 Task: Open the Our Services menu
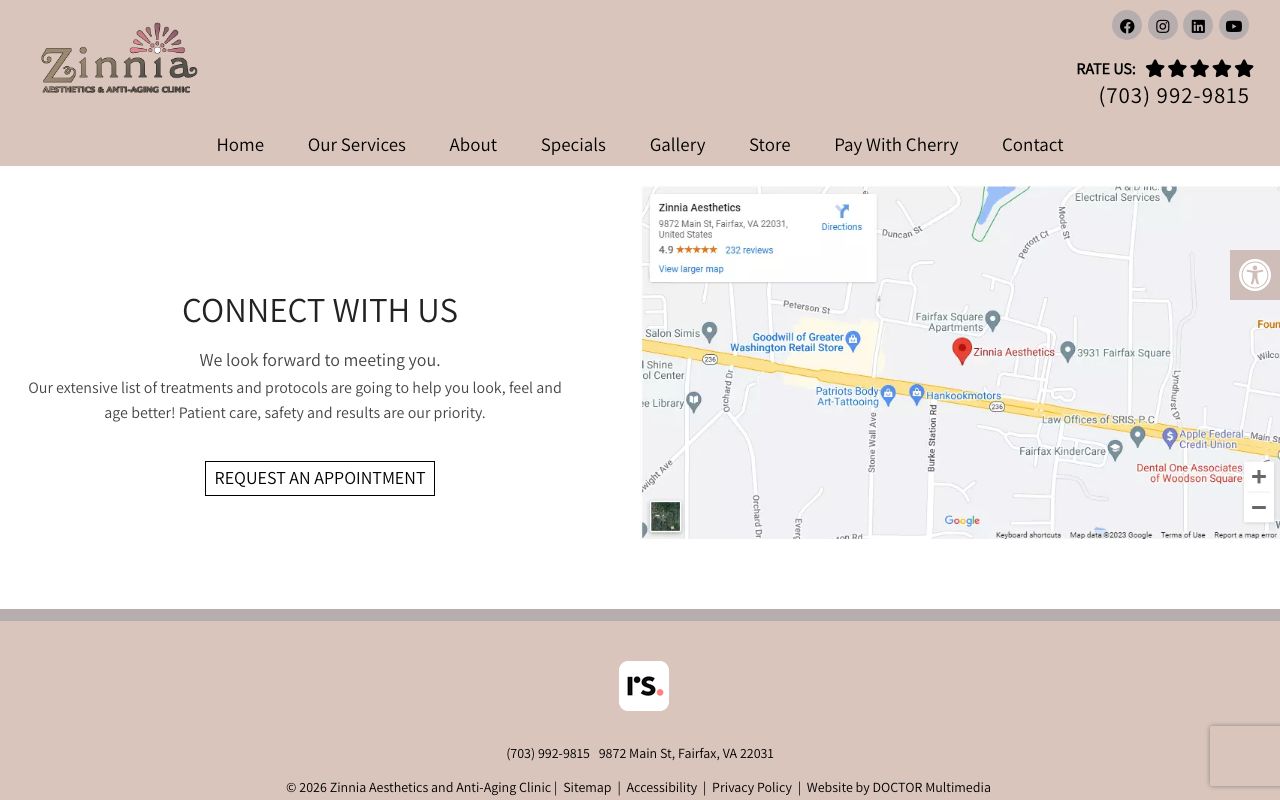click(356, 144)
